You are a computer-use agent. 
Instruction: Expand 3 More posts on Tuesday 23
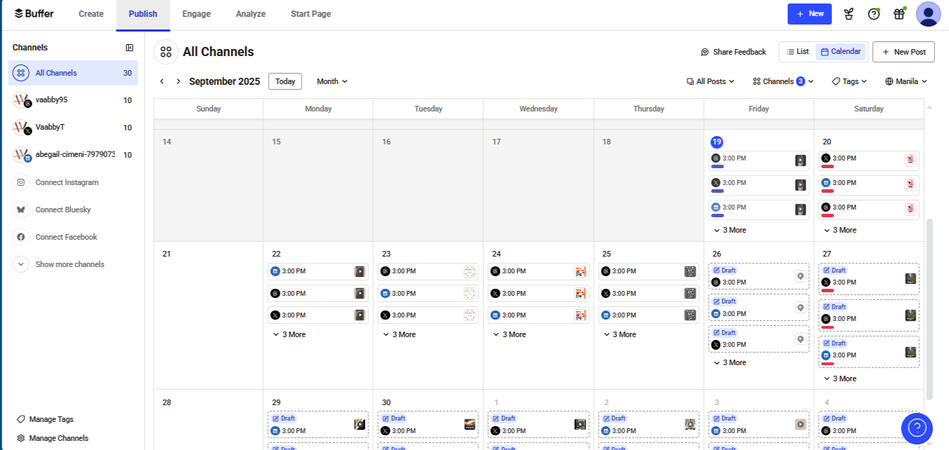399,334
